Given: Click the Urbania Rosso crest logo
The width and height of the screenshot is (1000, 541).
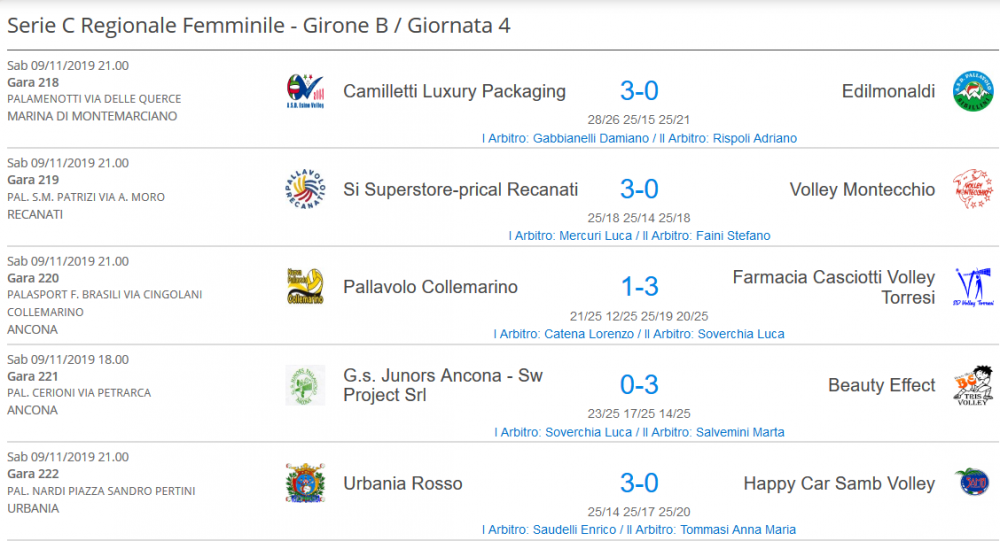Looking at the screenshot, I should tap(305, 483).
